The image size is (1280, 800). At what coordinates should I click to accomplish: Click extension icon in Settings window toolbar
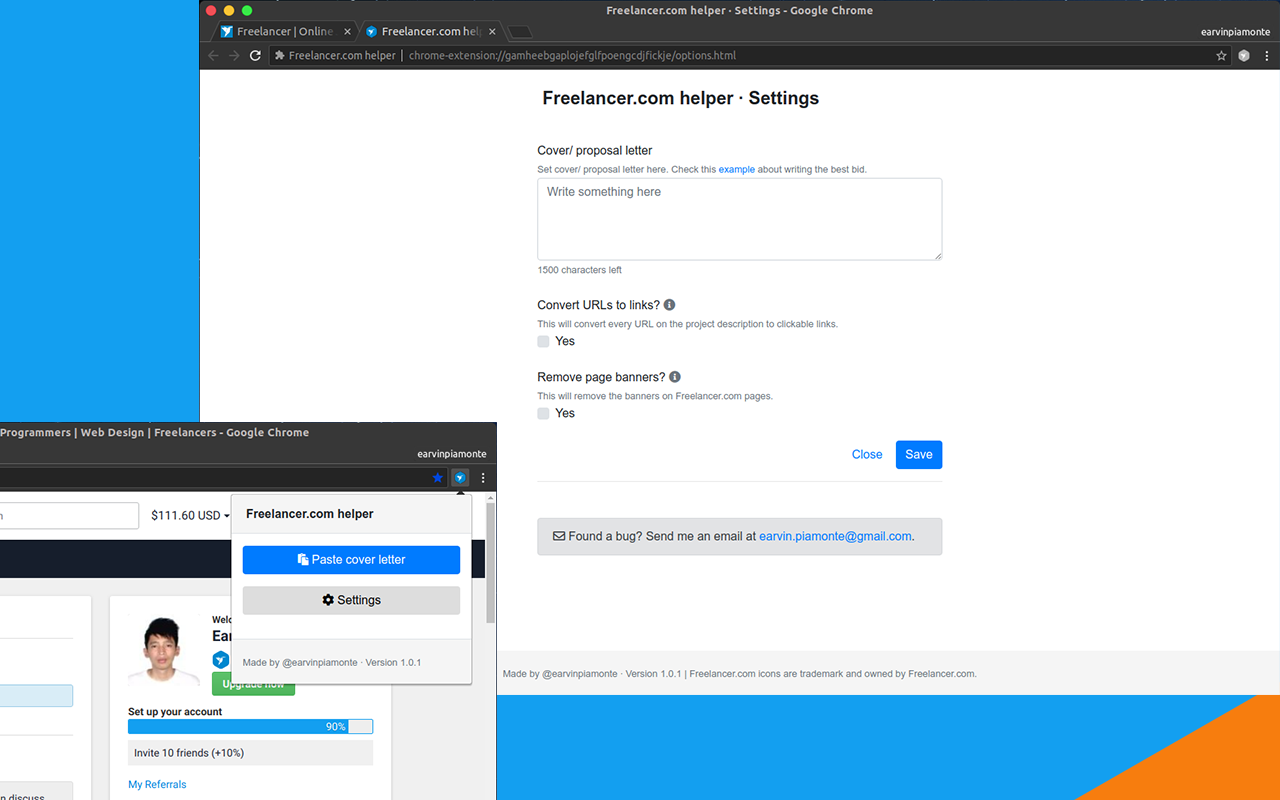click(1244, 56)
